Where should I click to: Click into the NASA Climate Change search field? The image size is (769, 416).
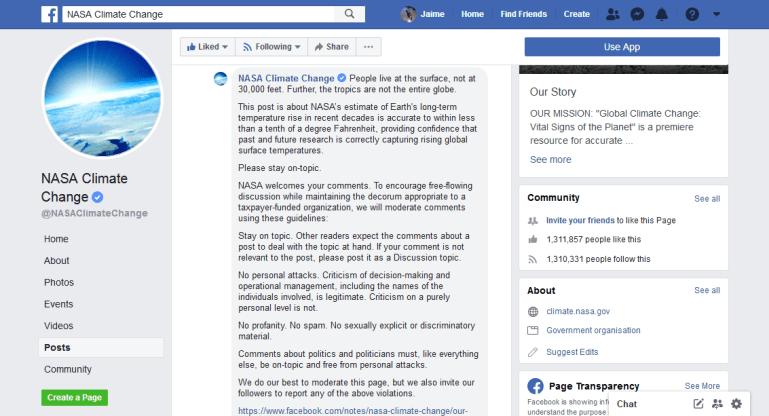[x=198, y=14]
